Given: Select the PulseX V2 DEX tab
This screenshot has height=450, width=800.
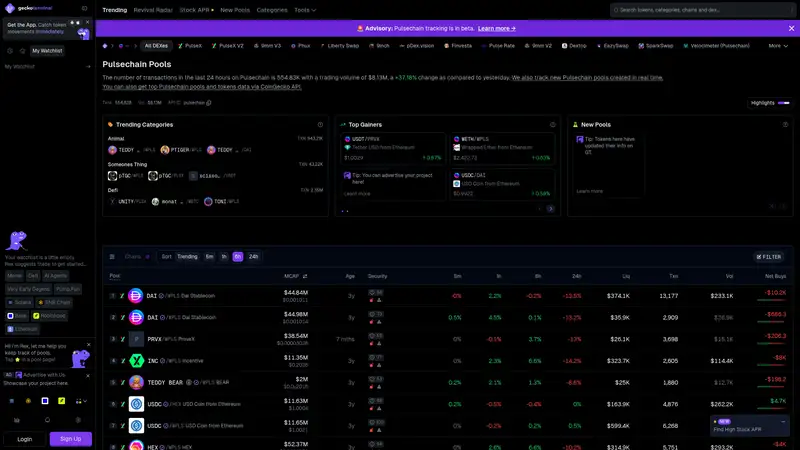Looking at the screenshot, I should pos(228,46).
